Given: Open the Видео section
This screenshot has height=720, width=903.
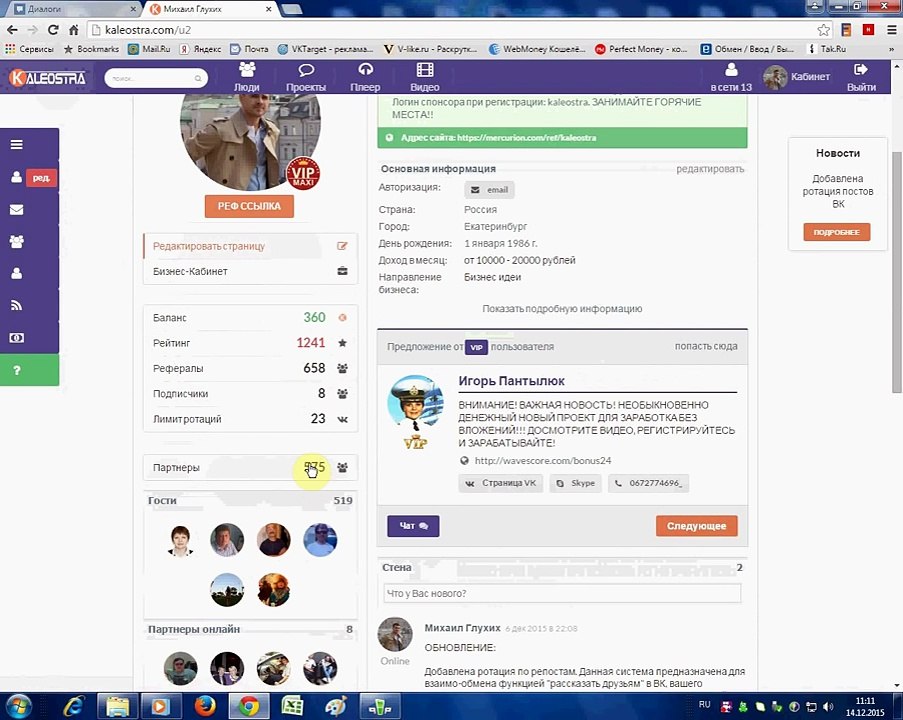Looking at the screenshot, I should [425, 77].
